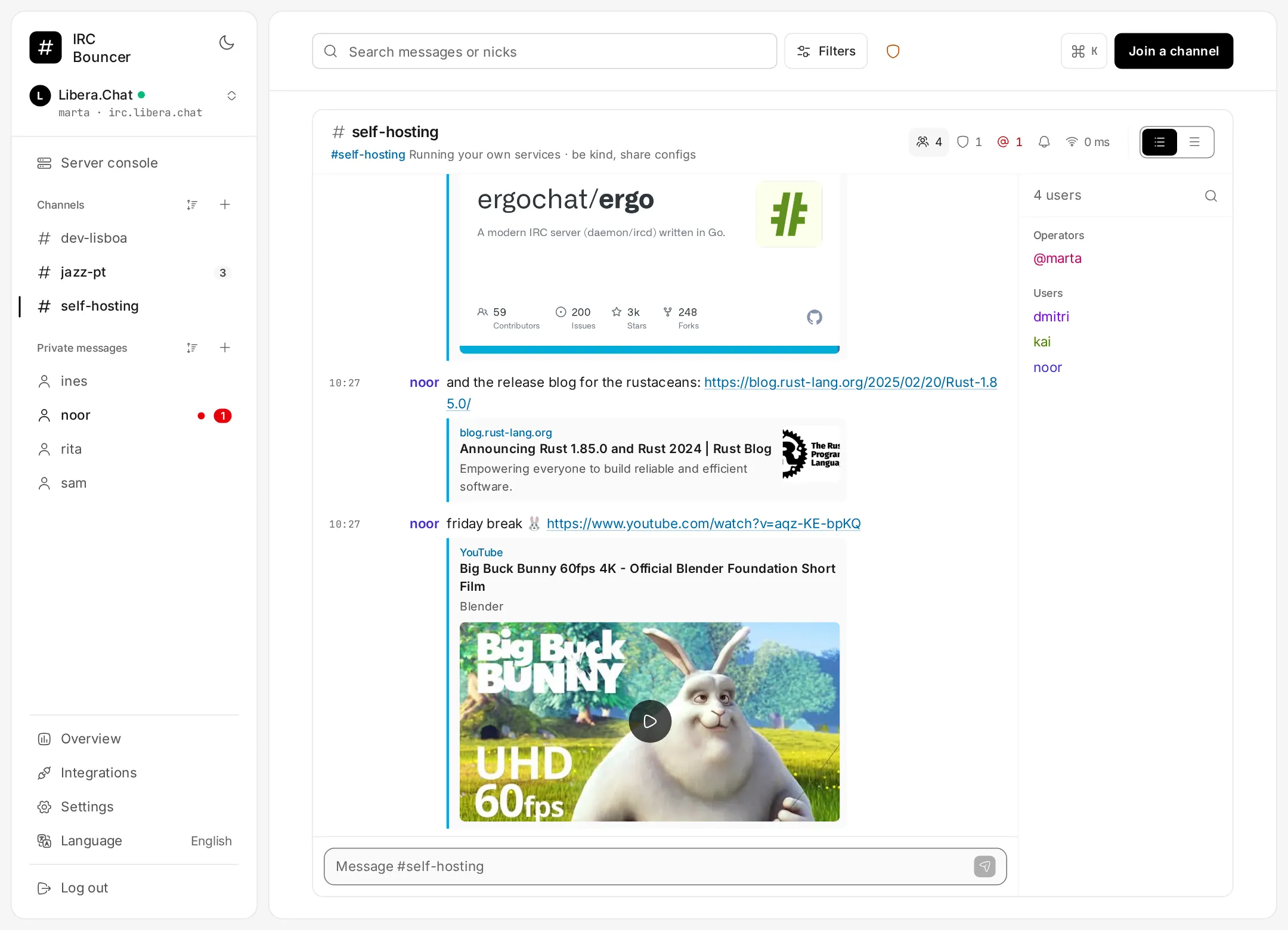The image size is (1288, 930).
Task: Go to Overview page
Action: point(134,739)
